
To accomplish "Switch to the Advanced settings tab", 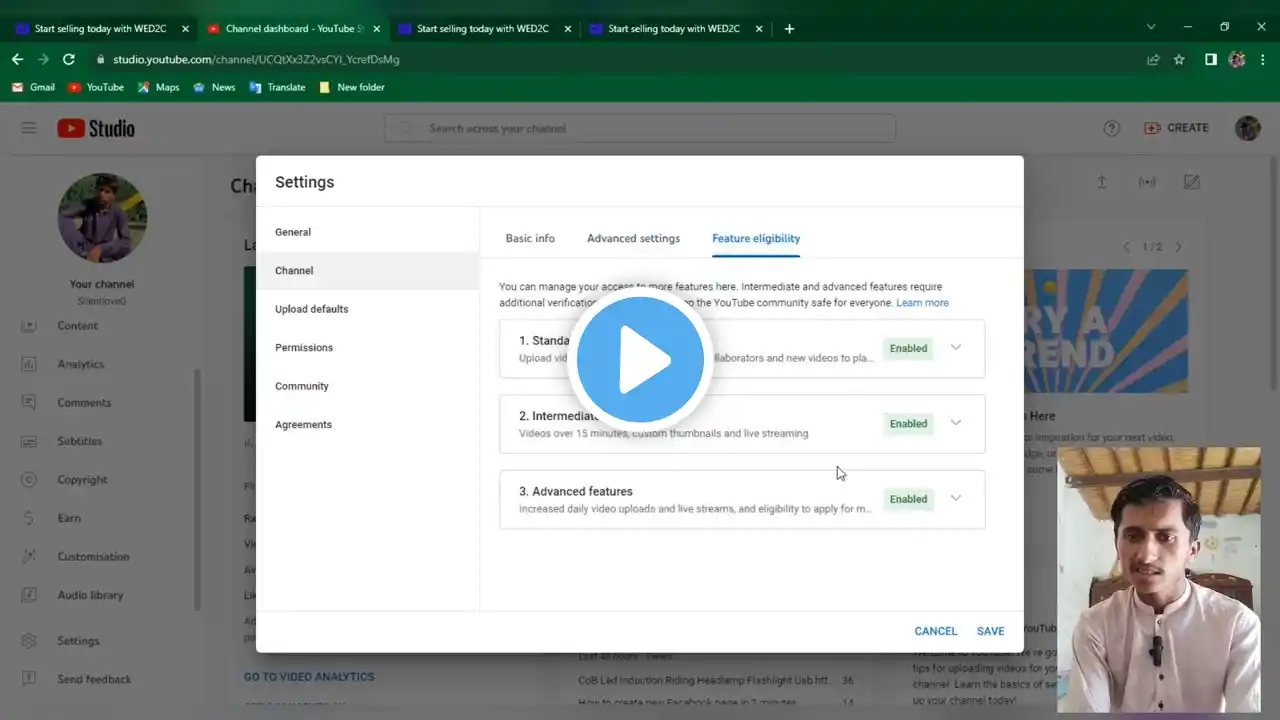I will (x=633, y=238).
